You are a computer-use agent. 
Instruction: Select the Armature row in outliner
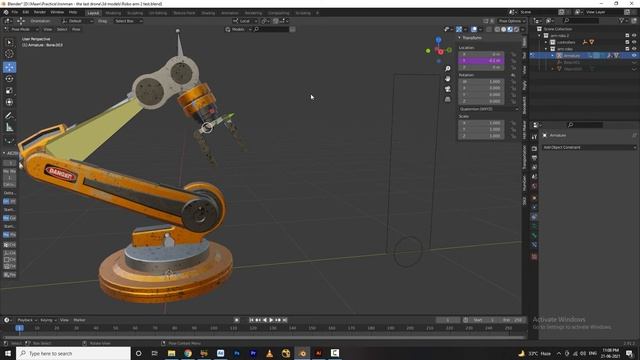[584, 56]
